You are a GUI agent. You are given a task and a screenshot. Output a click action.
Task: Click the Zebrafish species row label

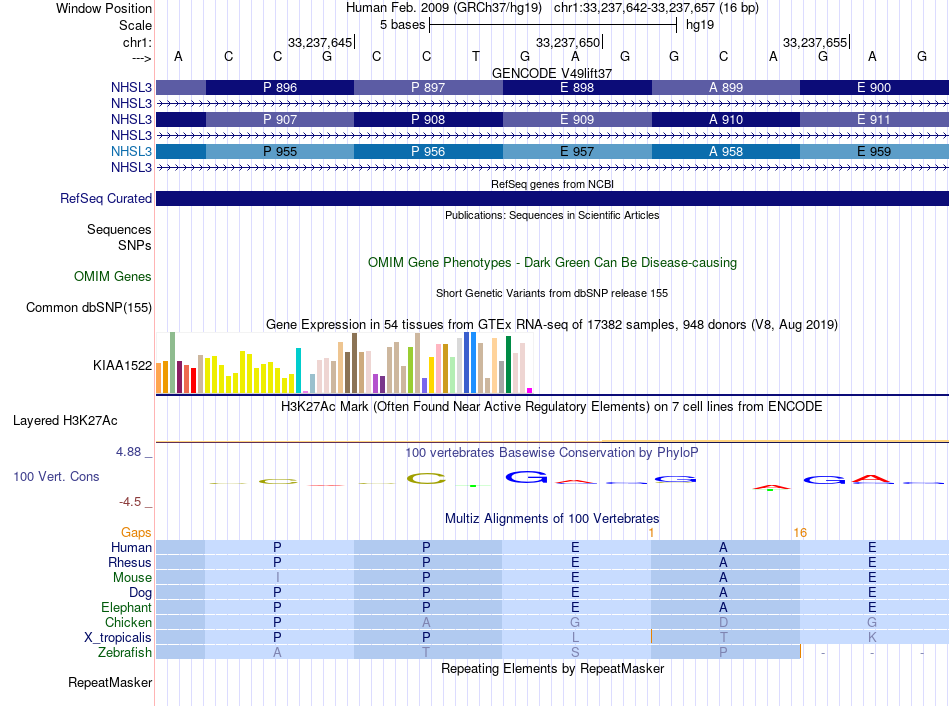pyautogui.click(x=125, y=653)
